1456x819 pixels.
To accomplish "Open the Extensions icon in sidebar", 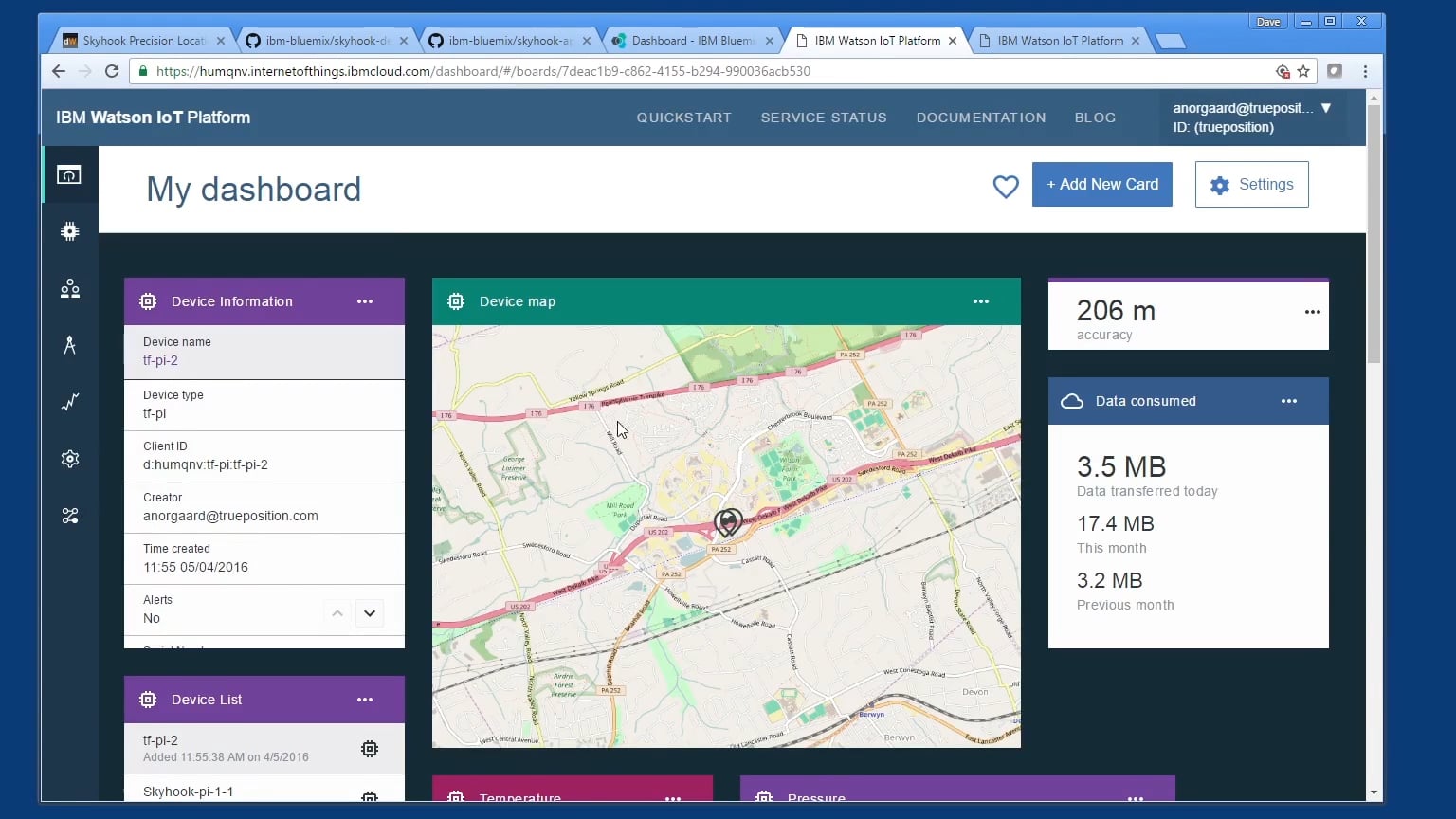I will pos(69,516).
